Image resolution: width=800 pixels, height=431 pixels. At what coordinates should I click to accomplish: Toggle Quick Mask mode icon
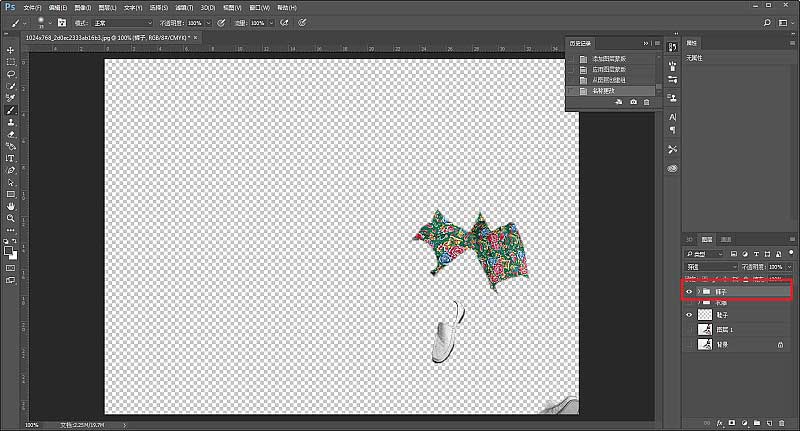click(x=10, y=268)
